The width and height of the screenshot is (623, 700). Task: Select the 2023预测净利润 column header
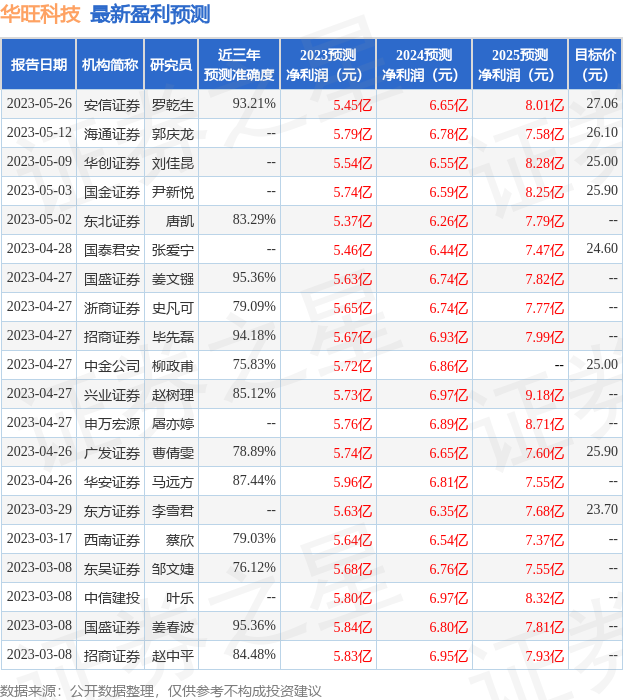click(328, 64)
